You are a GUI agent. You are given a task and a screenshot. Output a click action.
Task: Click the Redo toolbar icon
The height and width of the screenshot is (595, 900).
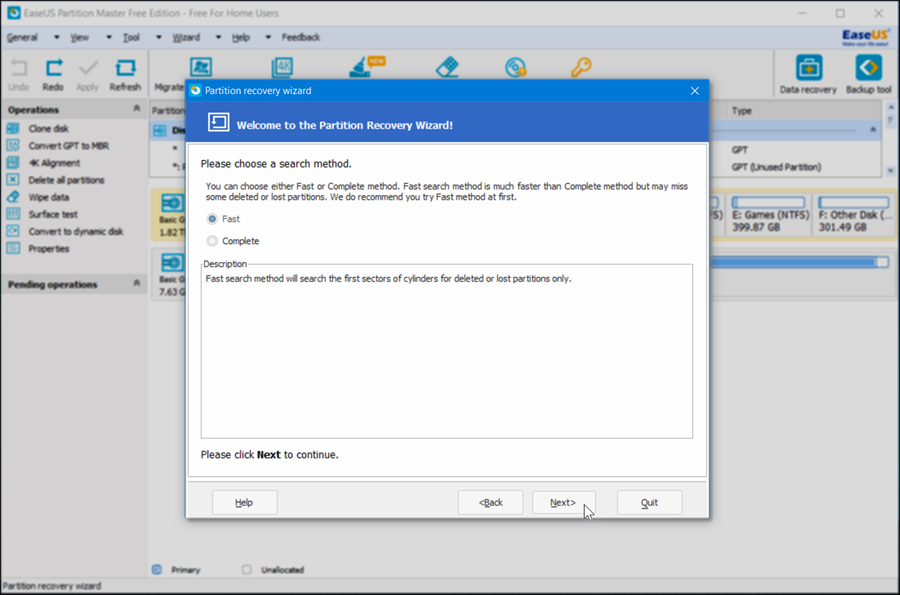[x=53, y=75]
